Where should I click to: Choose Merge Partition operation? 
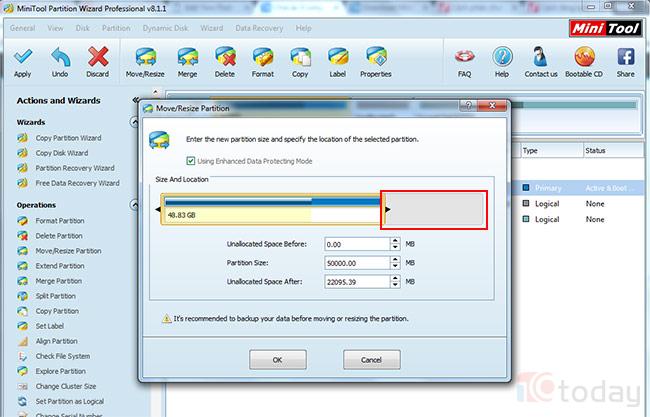pyautogui.click(x=58, y=281)
